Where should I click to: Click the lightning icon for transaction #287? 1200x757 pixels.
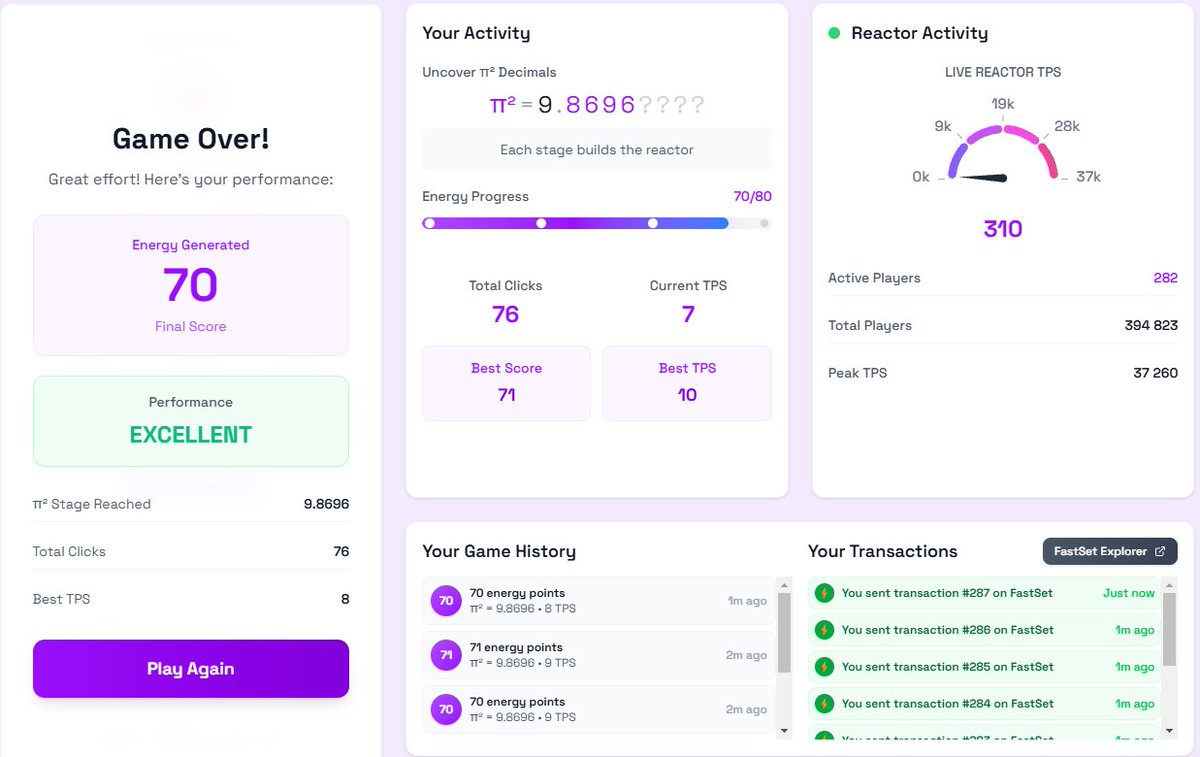coord(824,593)
